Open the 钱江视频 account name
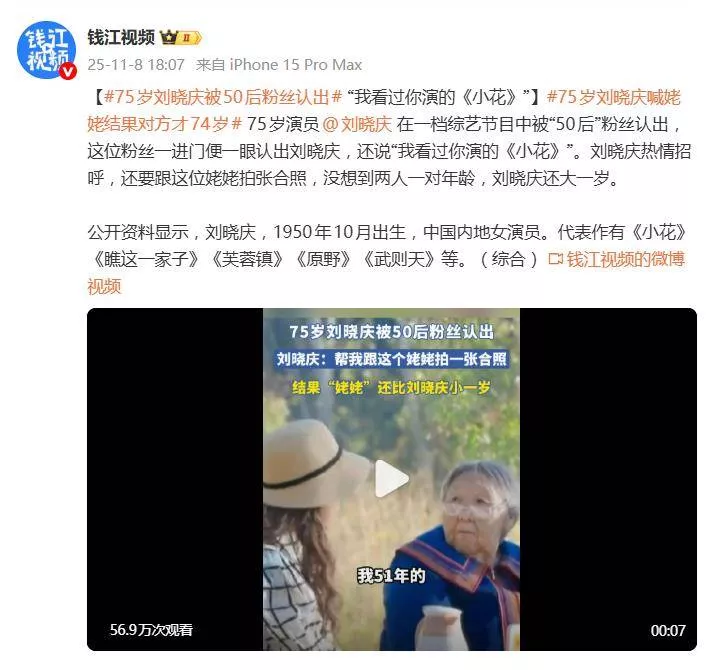The image size is (711, 670). click(122, 37)
